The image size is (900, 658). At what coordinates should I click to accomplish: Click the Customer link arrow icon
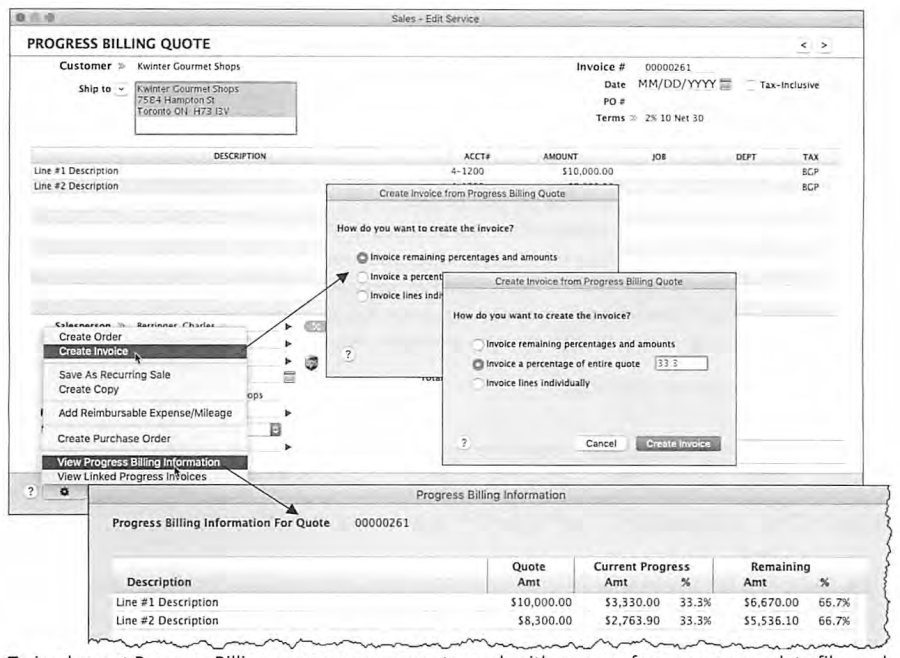pos(122,66)
